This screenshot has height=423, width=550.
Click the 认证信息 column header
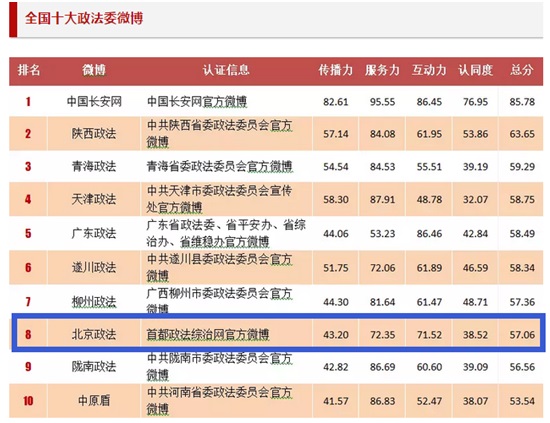[x=226, y=70]
